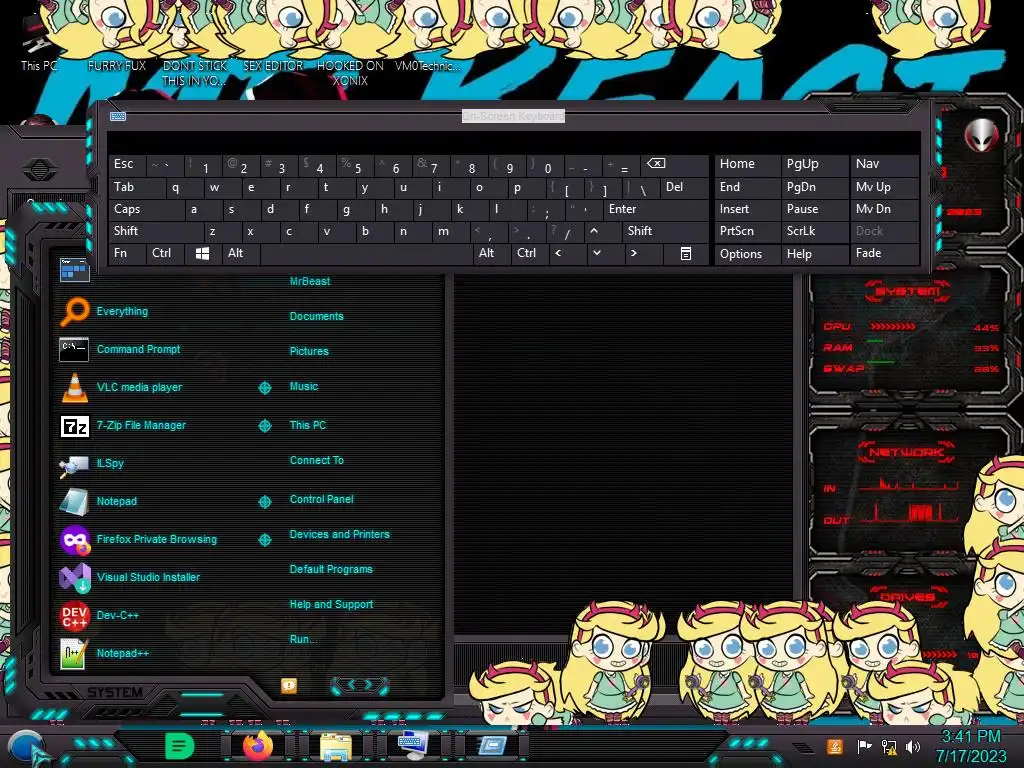Click the MrBeast user folder link
This screenshot has width=1024, height=768.
point(310,281)
